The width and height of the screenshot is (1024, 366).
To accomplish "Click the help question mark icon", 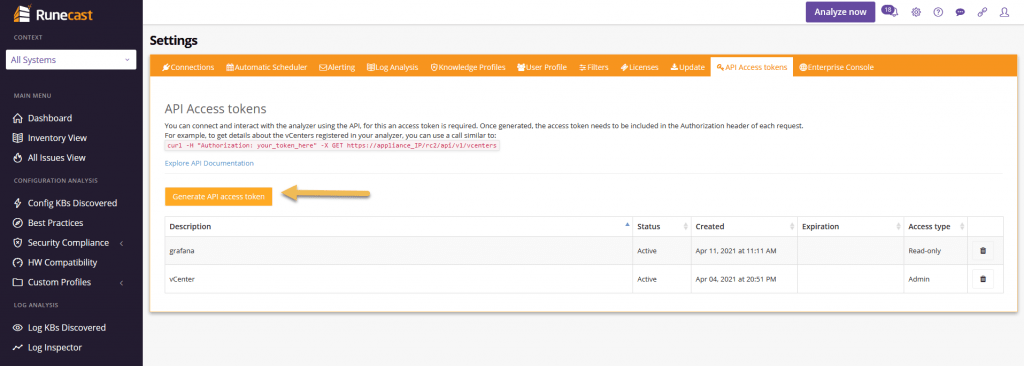I will click(938, 12).
